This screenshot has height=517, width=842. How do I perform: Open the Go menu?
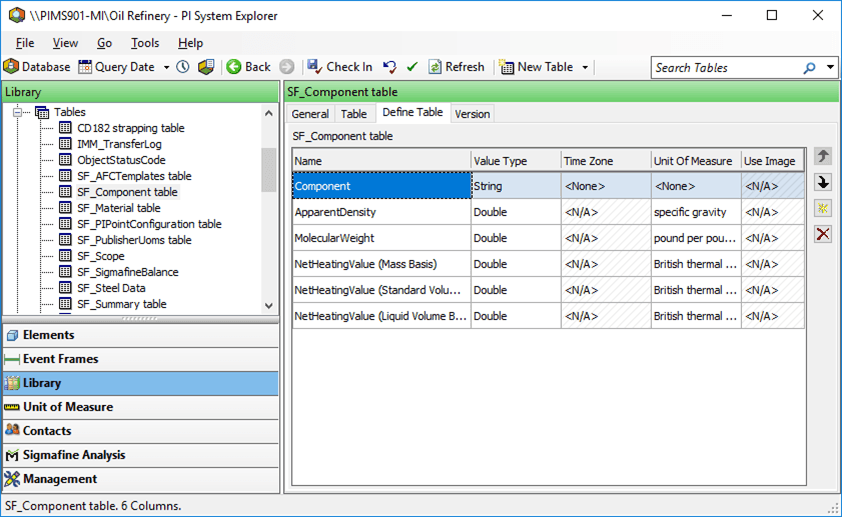click(x=104, y=43)
